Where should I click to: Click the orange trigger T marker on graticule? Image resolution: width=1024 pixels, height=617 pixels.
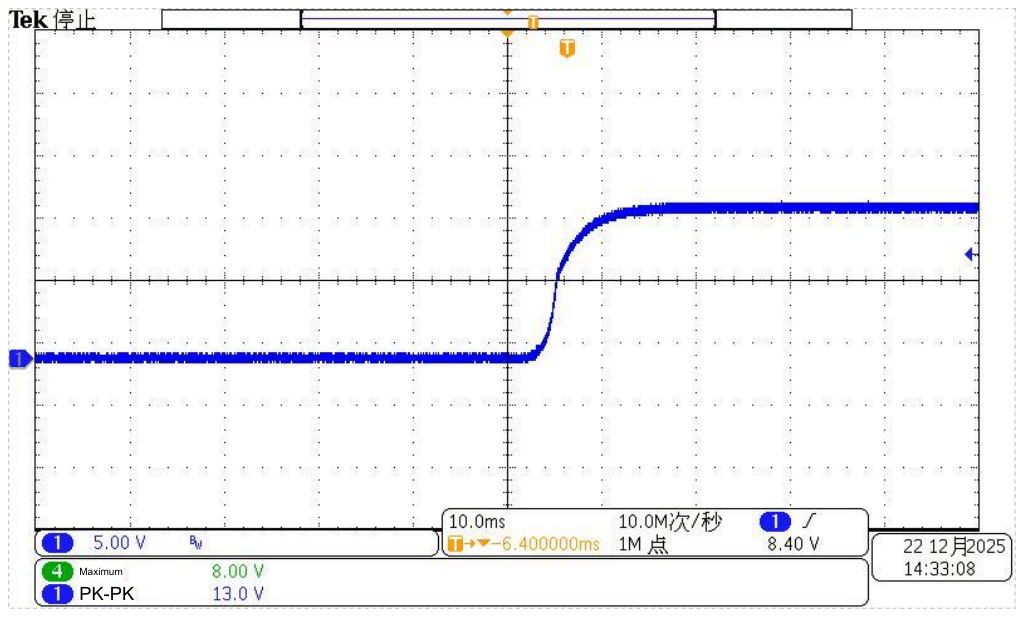point(567,48)
